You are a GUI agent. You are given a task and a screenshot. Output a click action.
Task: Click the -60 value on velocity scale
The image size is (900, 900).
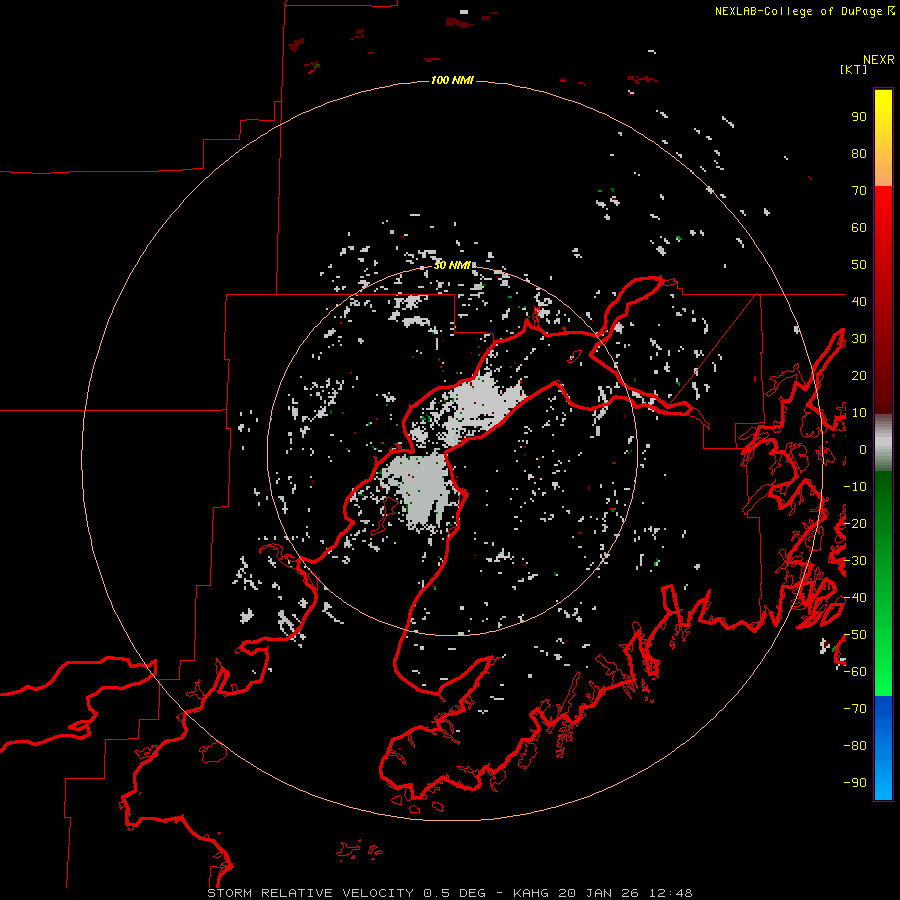tap(855, 672)
